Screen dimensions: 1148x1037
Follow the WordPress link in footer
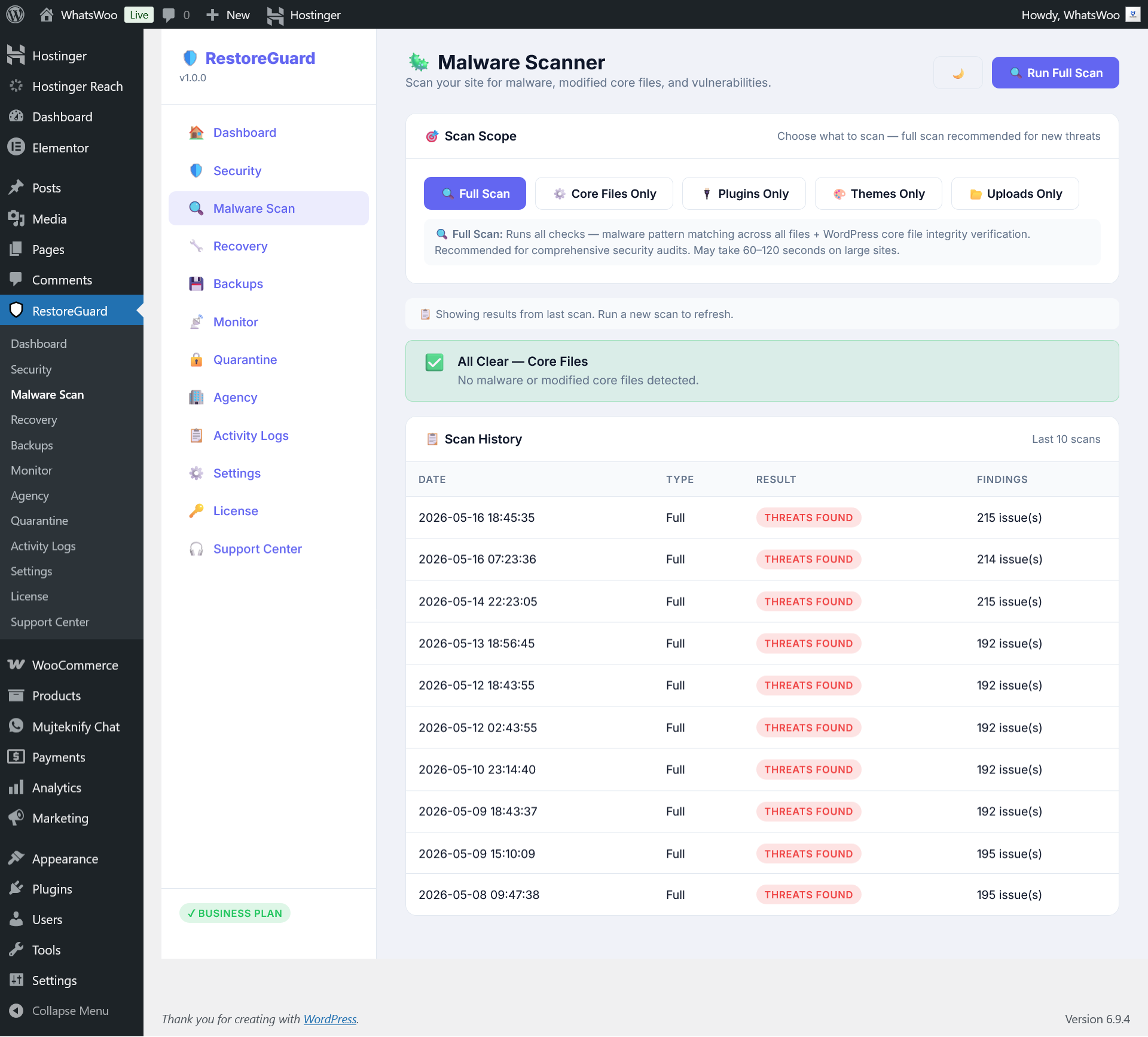(330, 1019)
